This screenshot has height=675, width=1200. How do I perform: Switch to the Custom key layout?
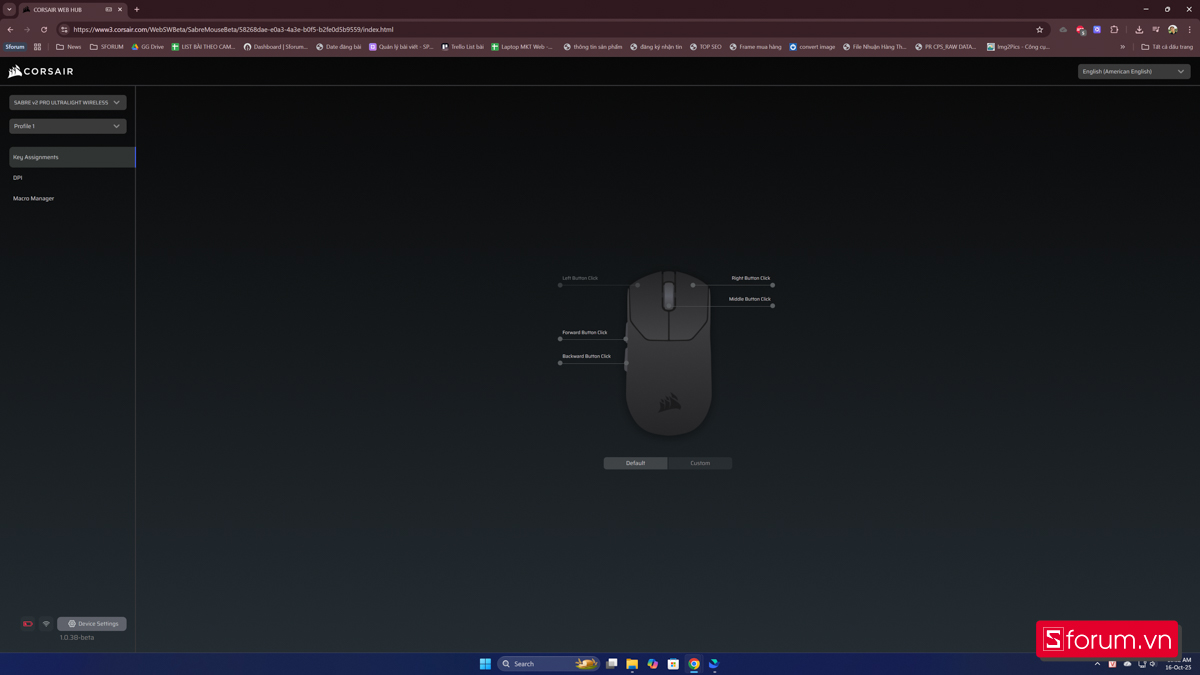700,463
